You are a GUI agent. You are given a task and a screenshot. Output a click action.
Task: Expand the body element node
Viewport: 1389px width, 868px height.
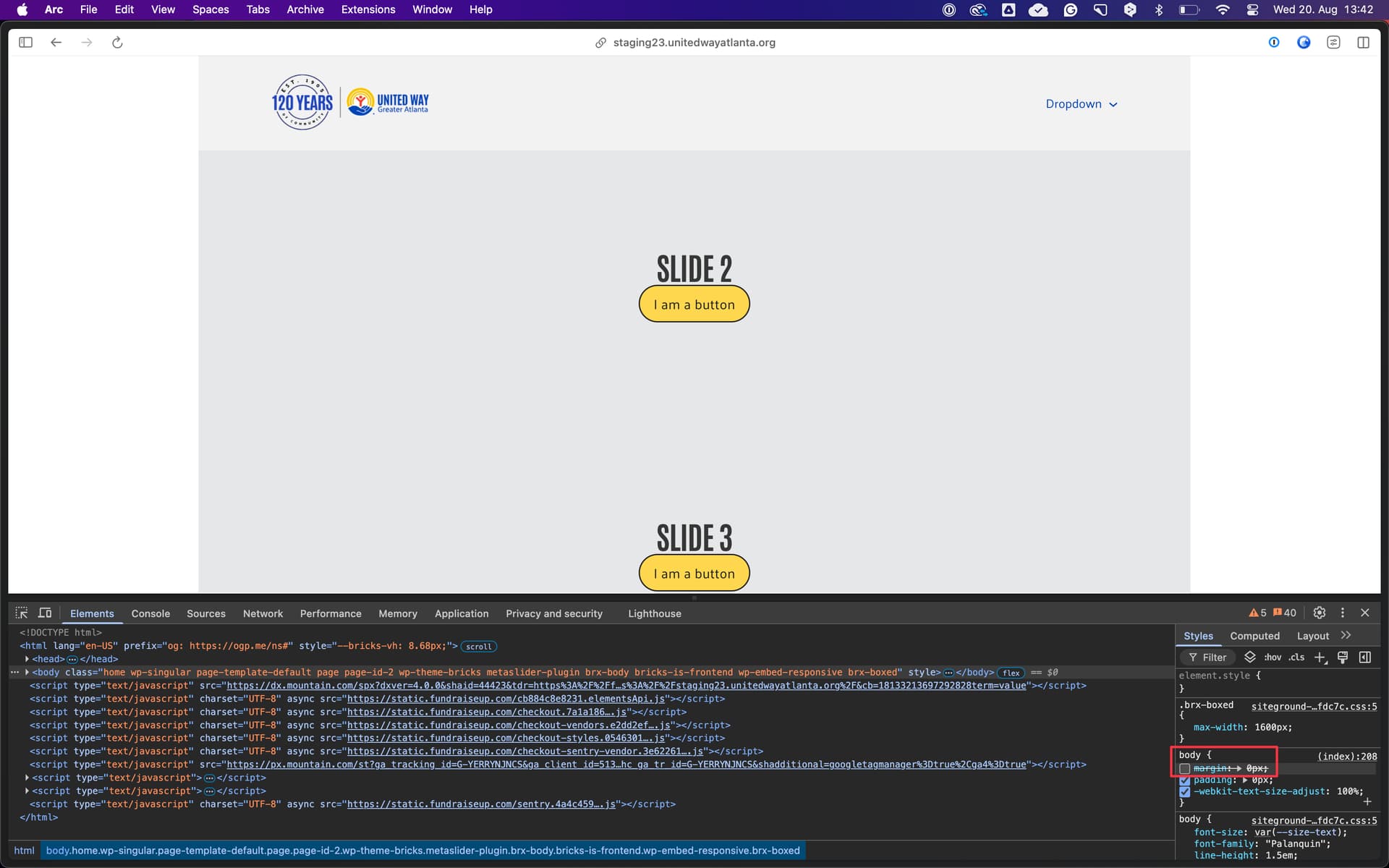tap(27, 672)
